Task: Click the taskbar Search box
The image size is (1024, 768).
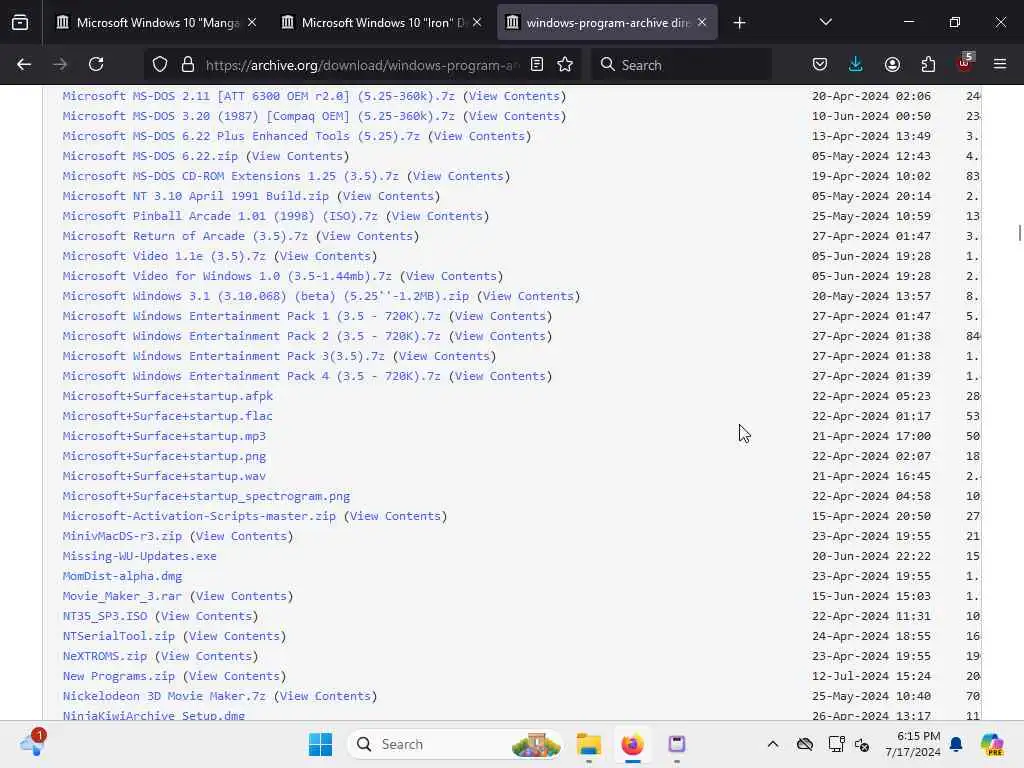Action: click(455, 744)
